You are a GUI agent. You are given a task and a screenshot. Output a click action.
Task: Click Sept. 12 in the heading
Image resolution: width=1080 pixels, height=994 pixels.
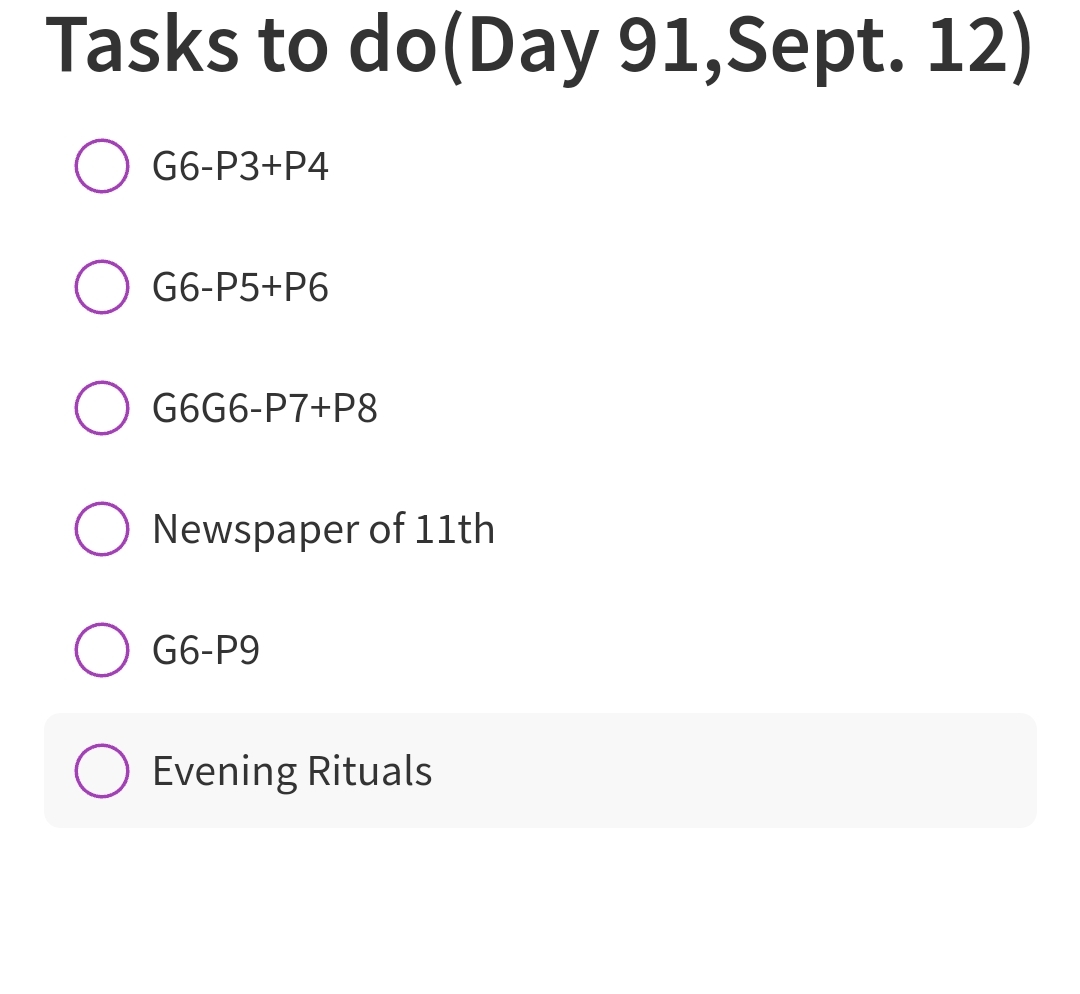[x=870, y=46]
